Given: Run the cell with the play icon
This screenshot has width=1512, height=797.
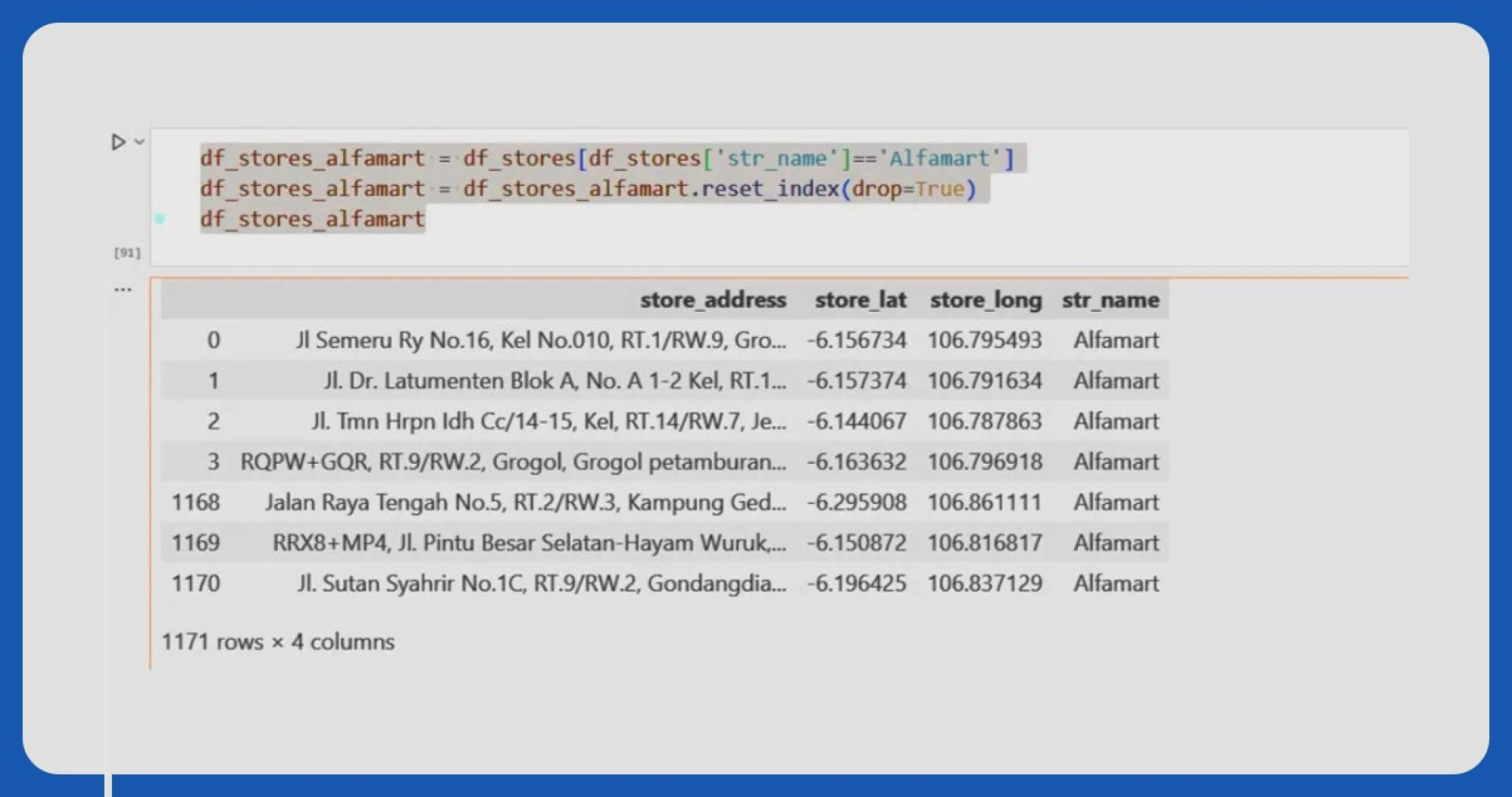Looking at the screenshot, I should (118, 142).
